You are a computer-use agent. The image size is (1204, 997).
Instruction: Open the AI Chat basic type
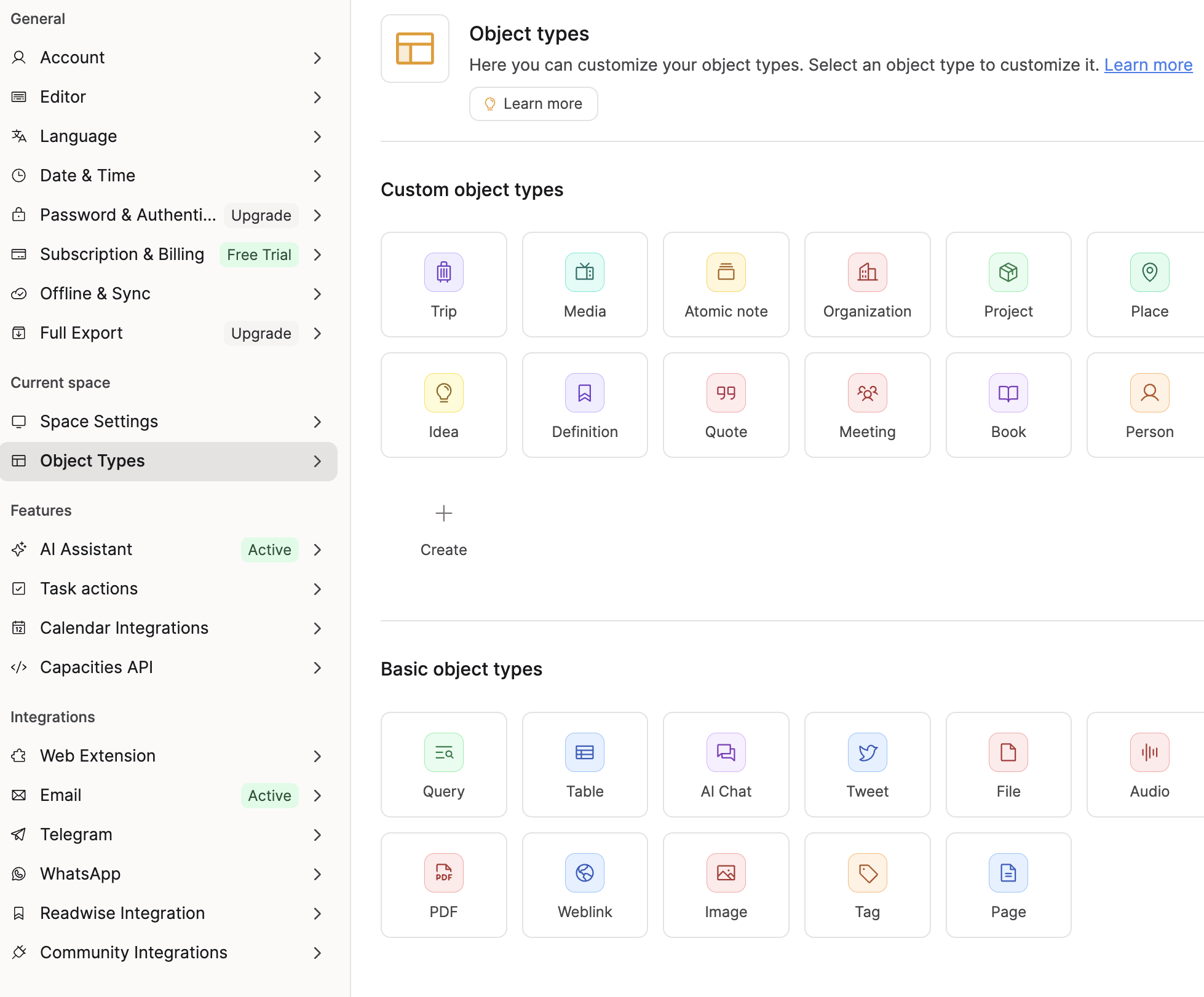726,765
